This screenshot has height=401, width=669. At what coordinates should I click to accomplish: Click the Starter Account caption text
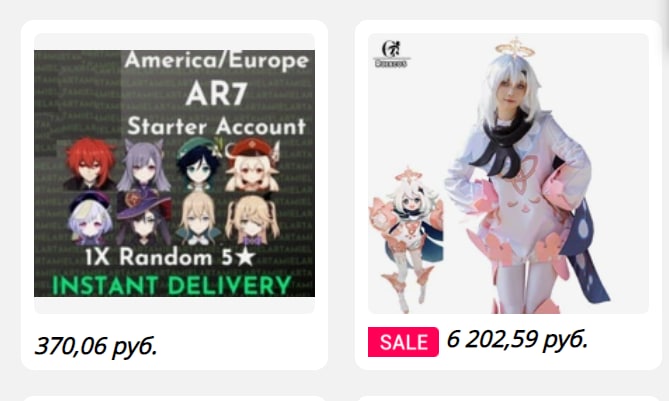[217, 127]
